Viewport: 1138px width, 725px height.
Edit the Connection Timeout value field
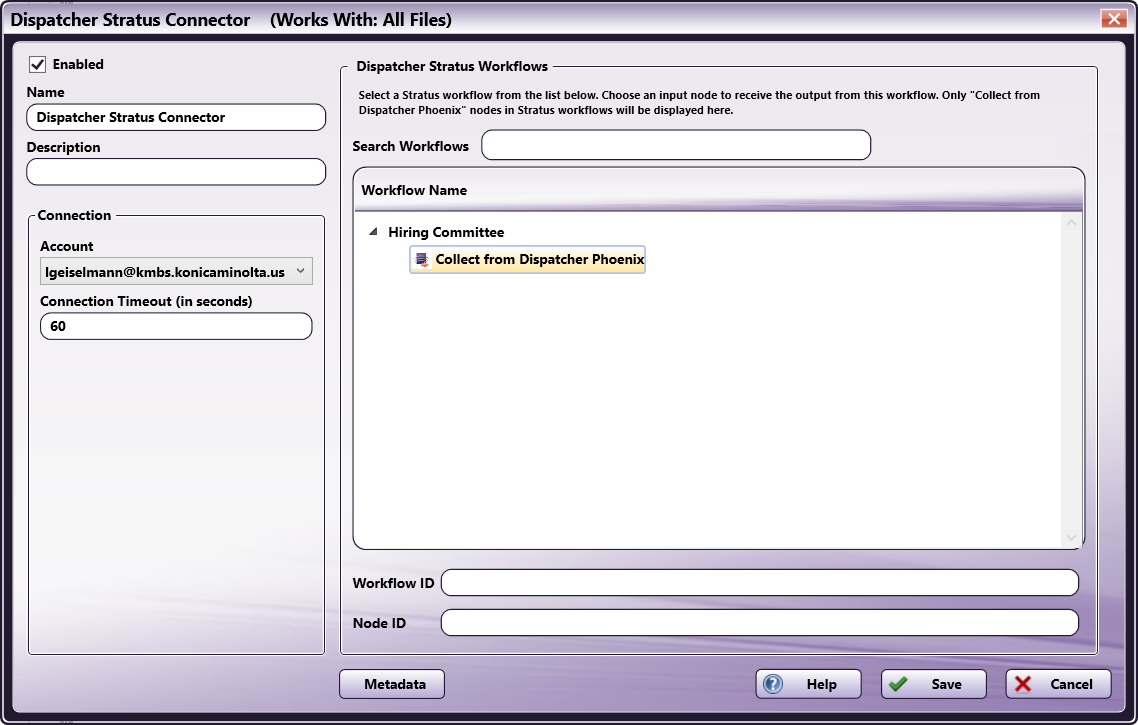point(176,327)
